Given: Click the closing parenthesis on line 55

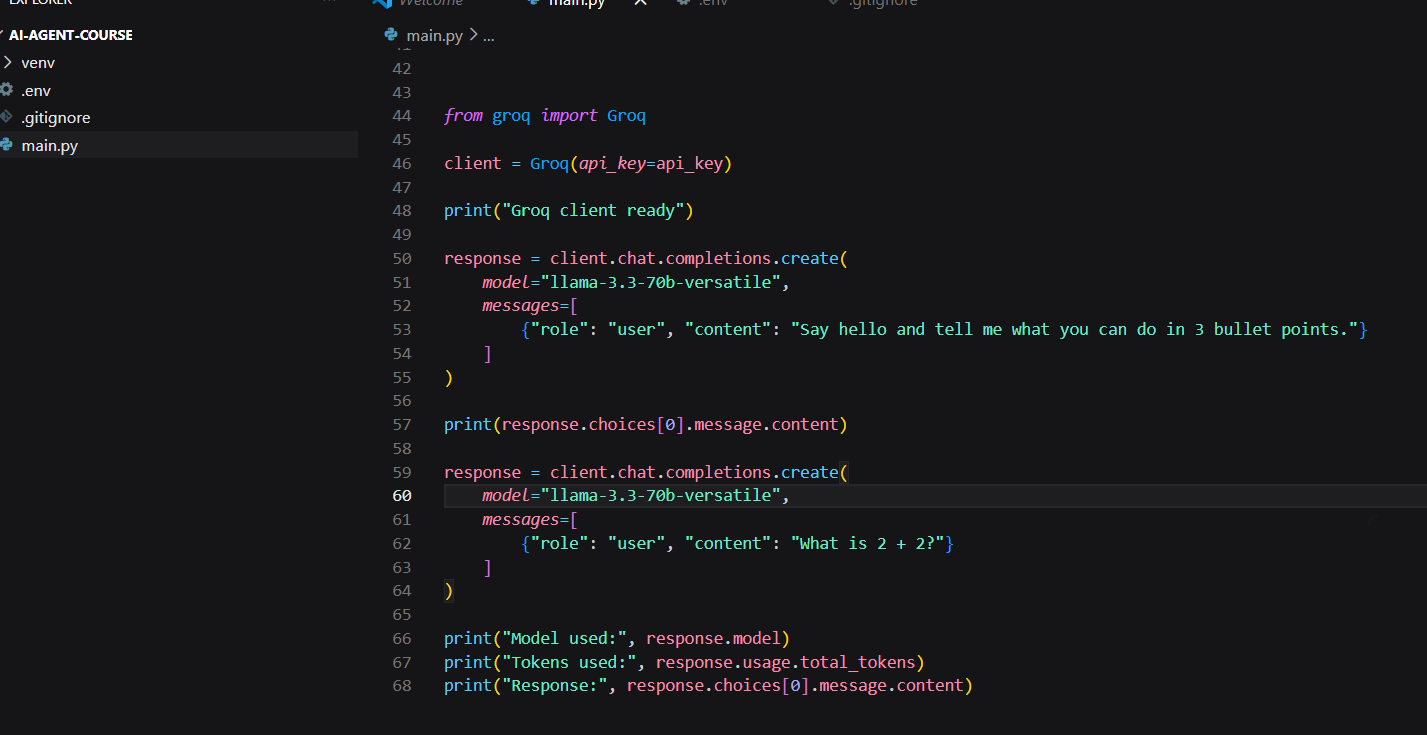Looking at the screenshot, I should click(x=449, y=377).
